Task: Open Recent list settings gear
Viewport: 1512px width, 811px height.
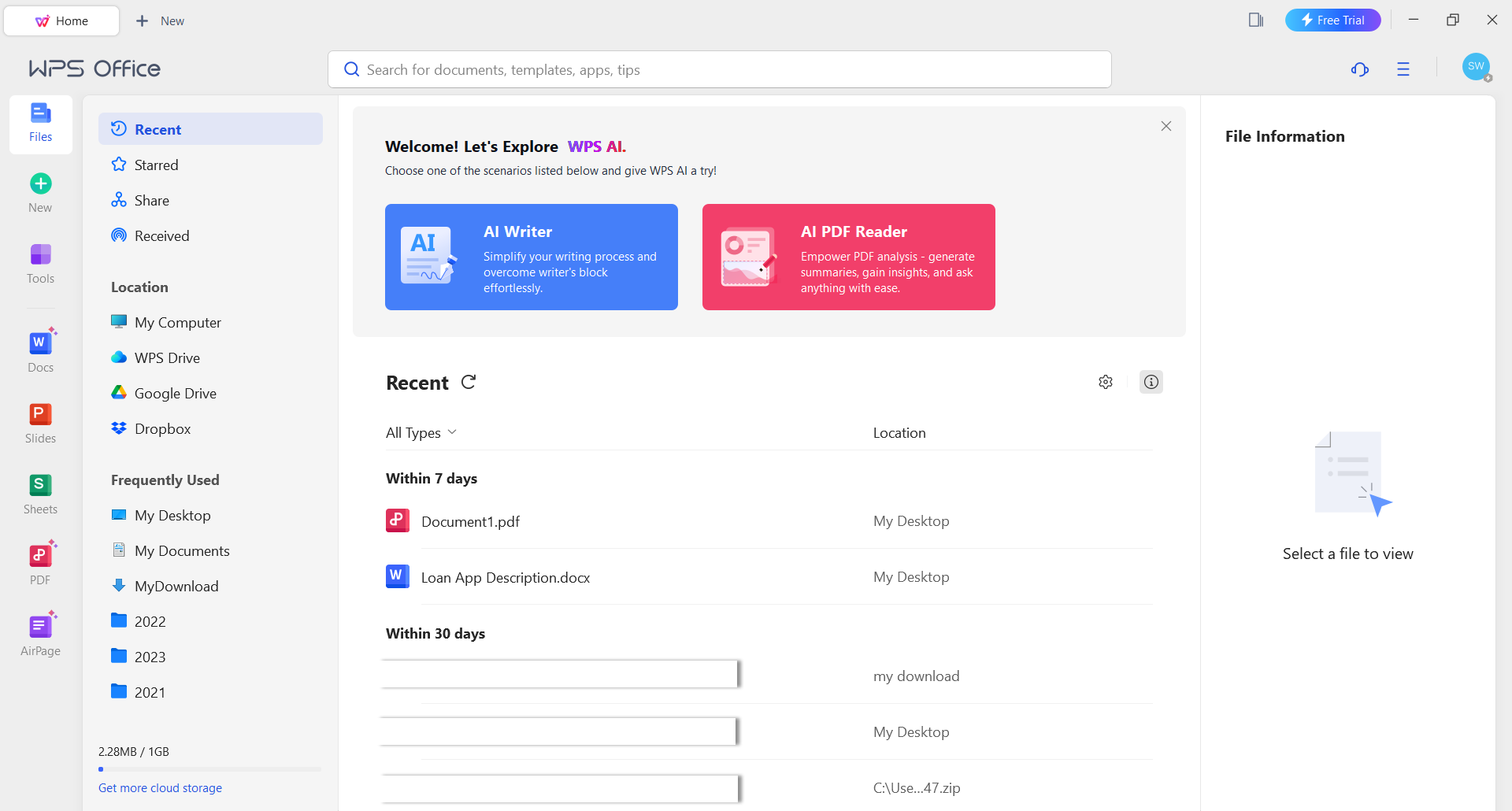Action: [1106, 382]
